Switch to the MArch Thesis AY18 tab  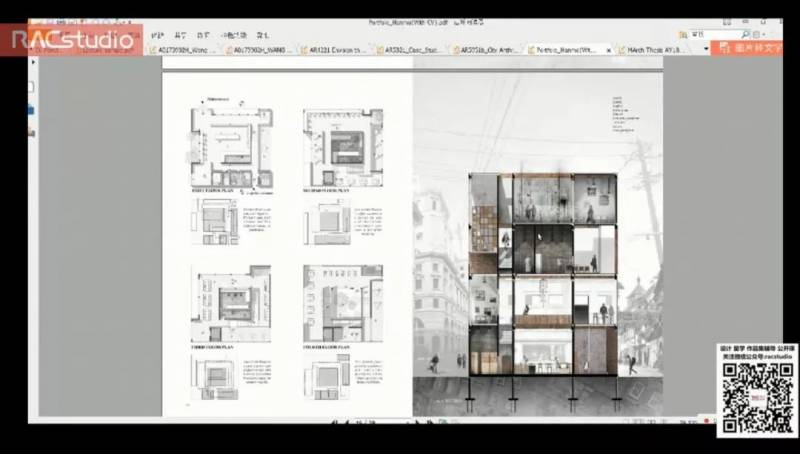click(656, 48)
